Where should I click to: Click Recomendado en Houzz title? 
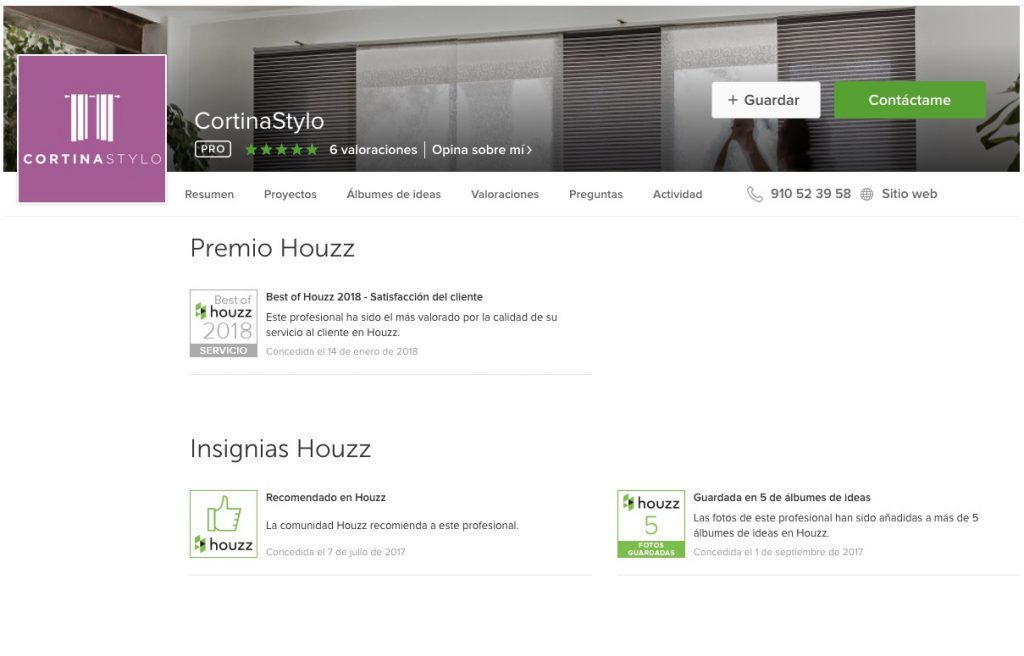pos(325,497)
